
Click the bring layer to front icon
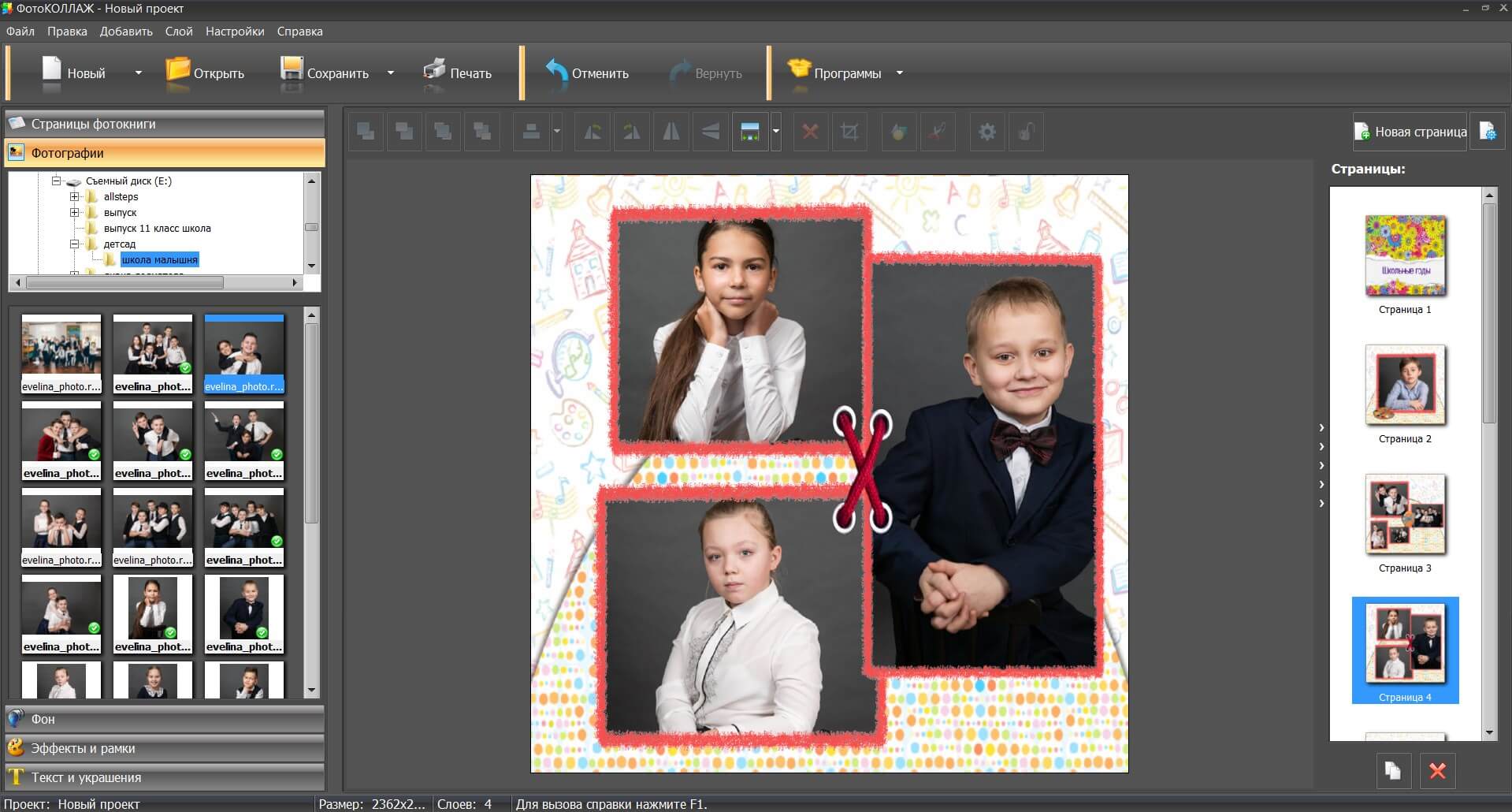click(444, 132)
